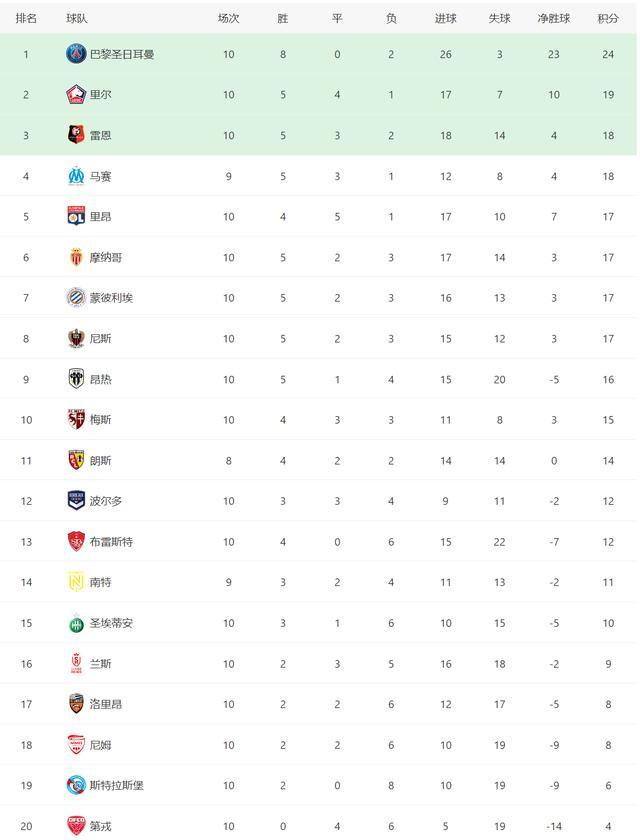Open team name 斯特拉斯堡
Image resolution: width=640 pixels, height=840 pixels.
tap(117, 785)
